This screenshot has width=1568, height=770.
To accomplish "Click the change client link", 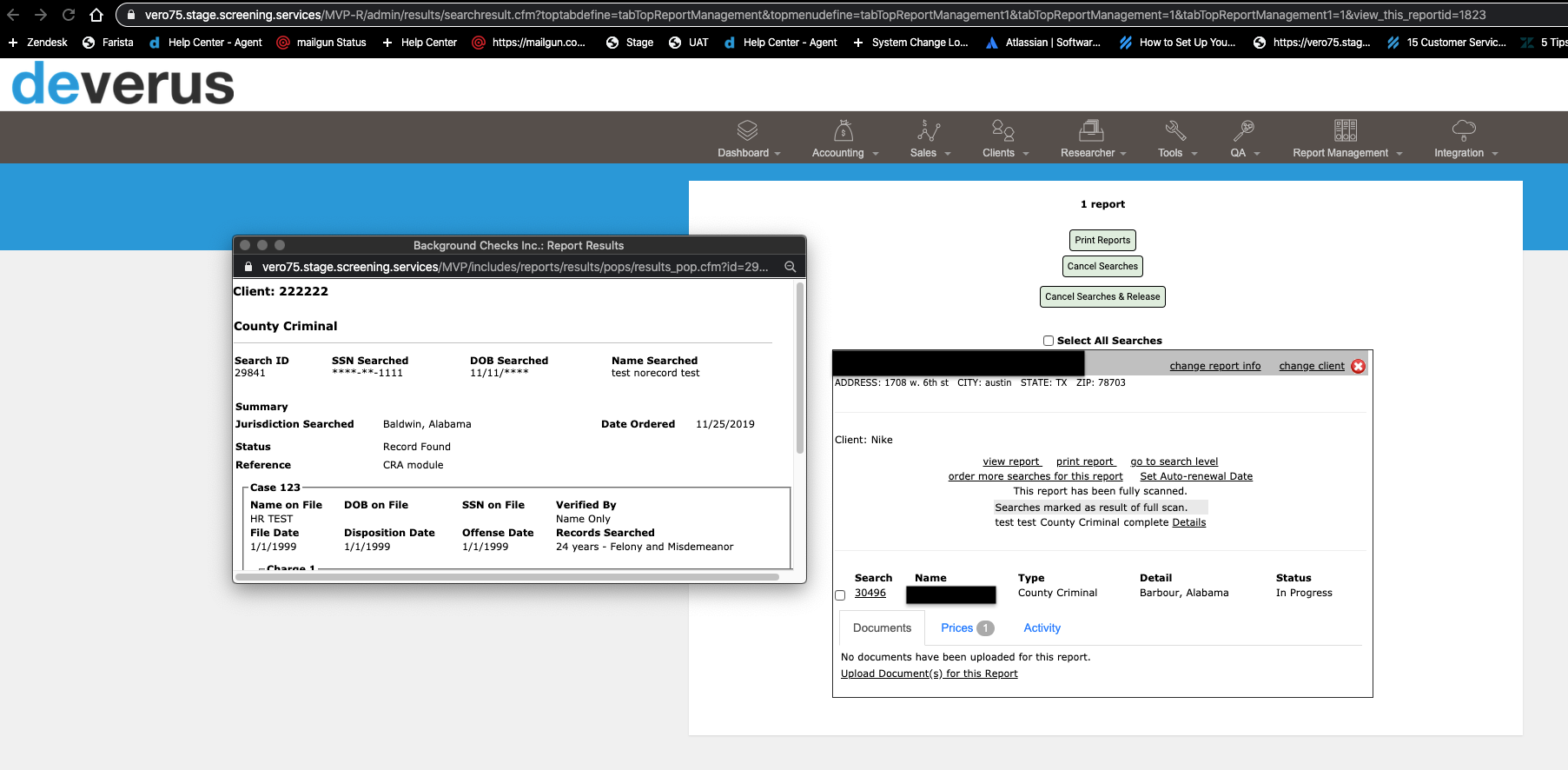I will (1311, 366).
